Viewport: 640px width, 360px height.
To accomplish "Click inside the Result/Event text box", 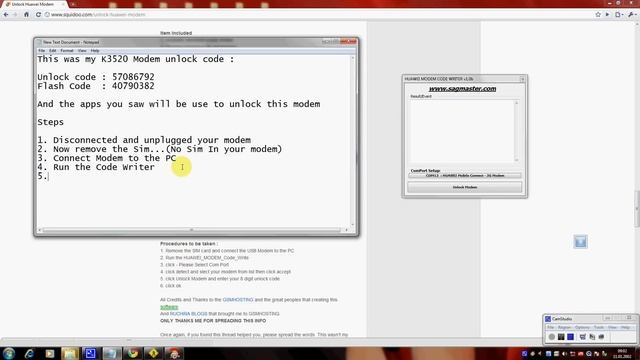I will tap(462, 131).
